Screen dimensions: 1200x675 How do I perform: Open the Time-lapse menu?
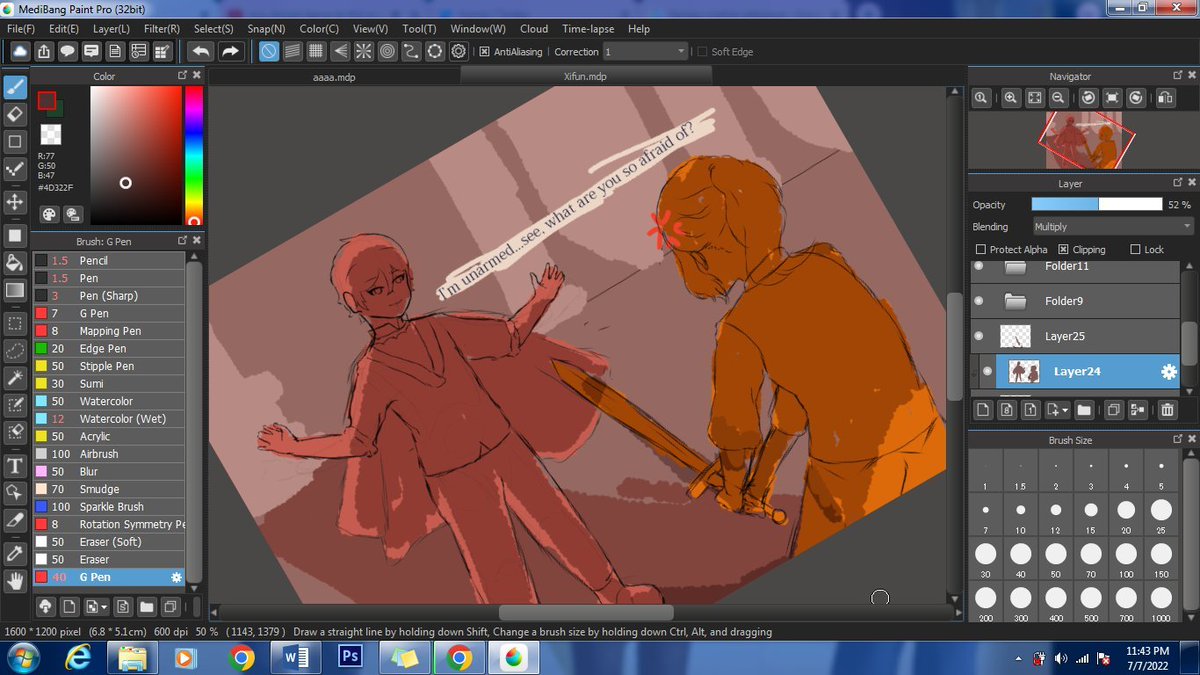[588, 29]
